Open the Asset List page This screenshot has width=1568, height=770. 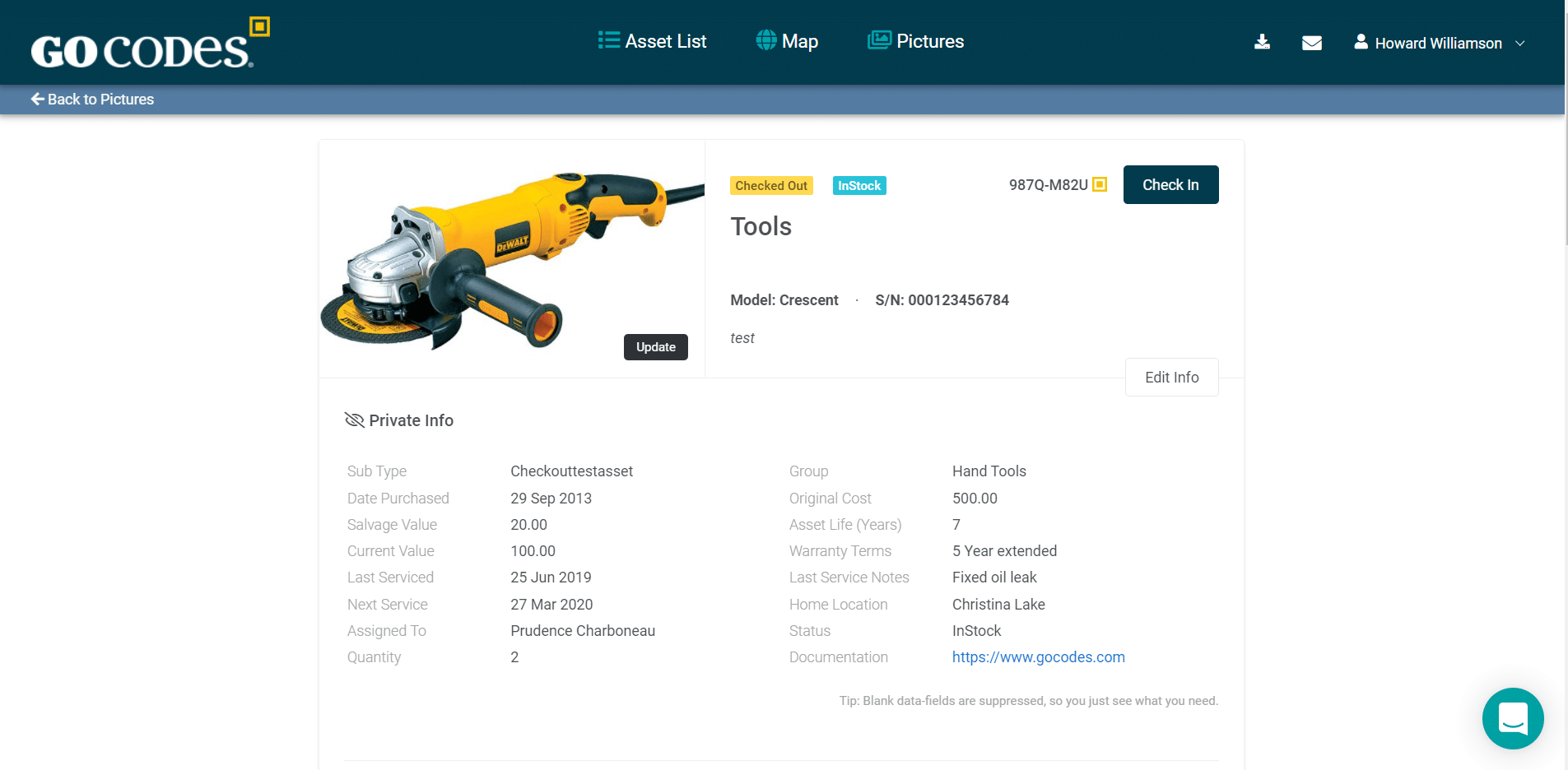pyautogui.click(x=652, y=41)
